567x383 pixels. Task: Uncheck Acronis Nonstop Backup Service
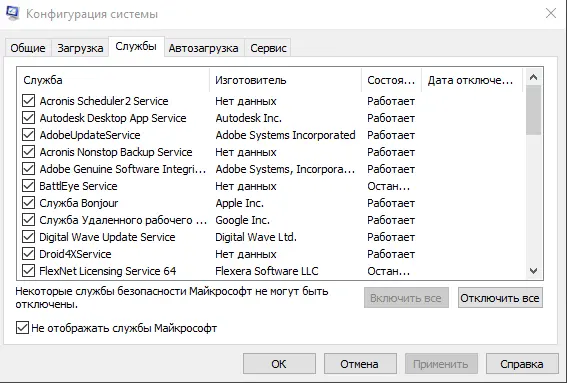[29, 152]
